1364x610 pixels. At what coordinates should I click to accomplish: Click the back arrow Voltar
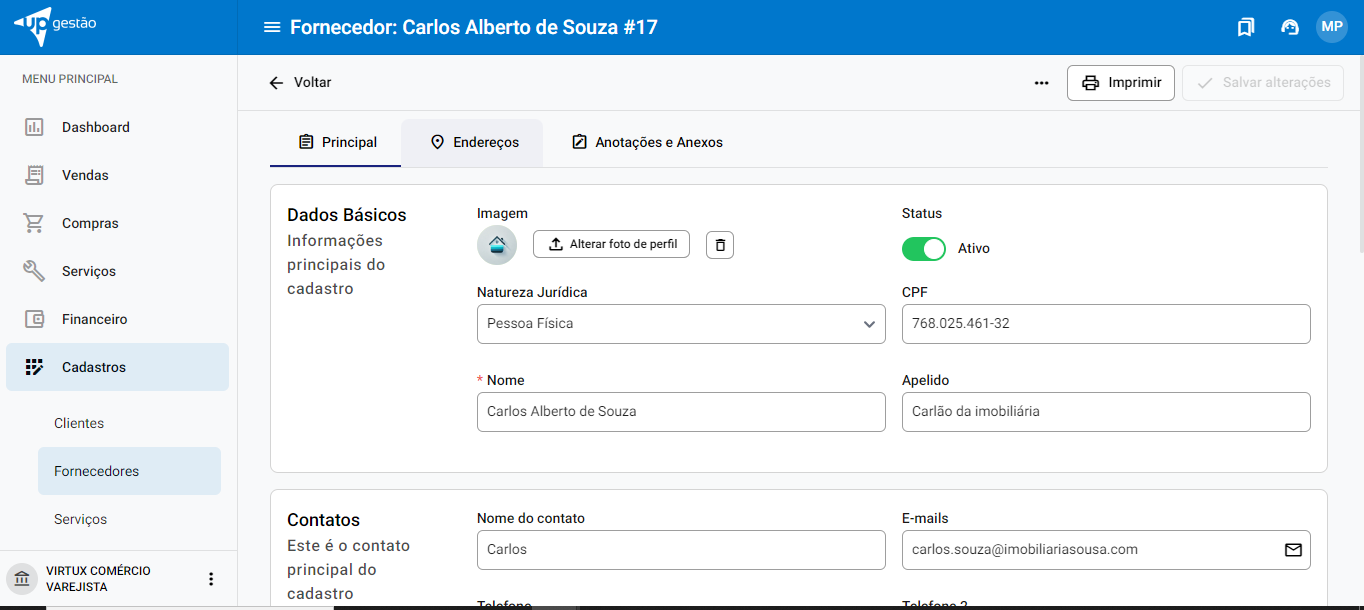pyautogui.click(x=300, y=83)
